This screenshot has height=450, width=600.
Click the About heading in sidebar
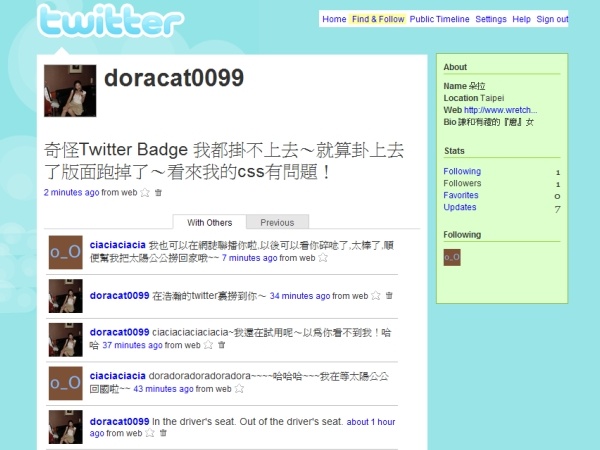455,67
